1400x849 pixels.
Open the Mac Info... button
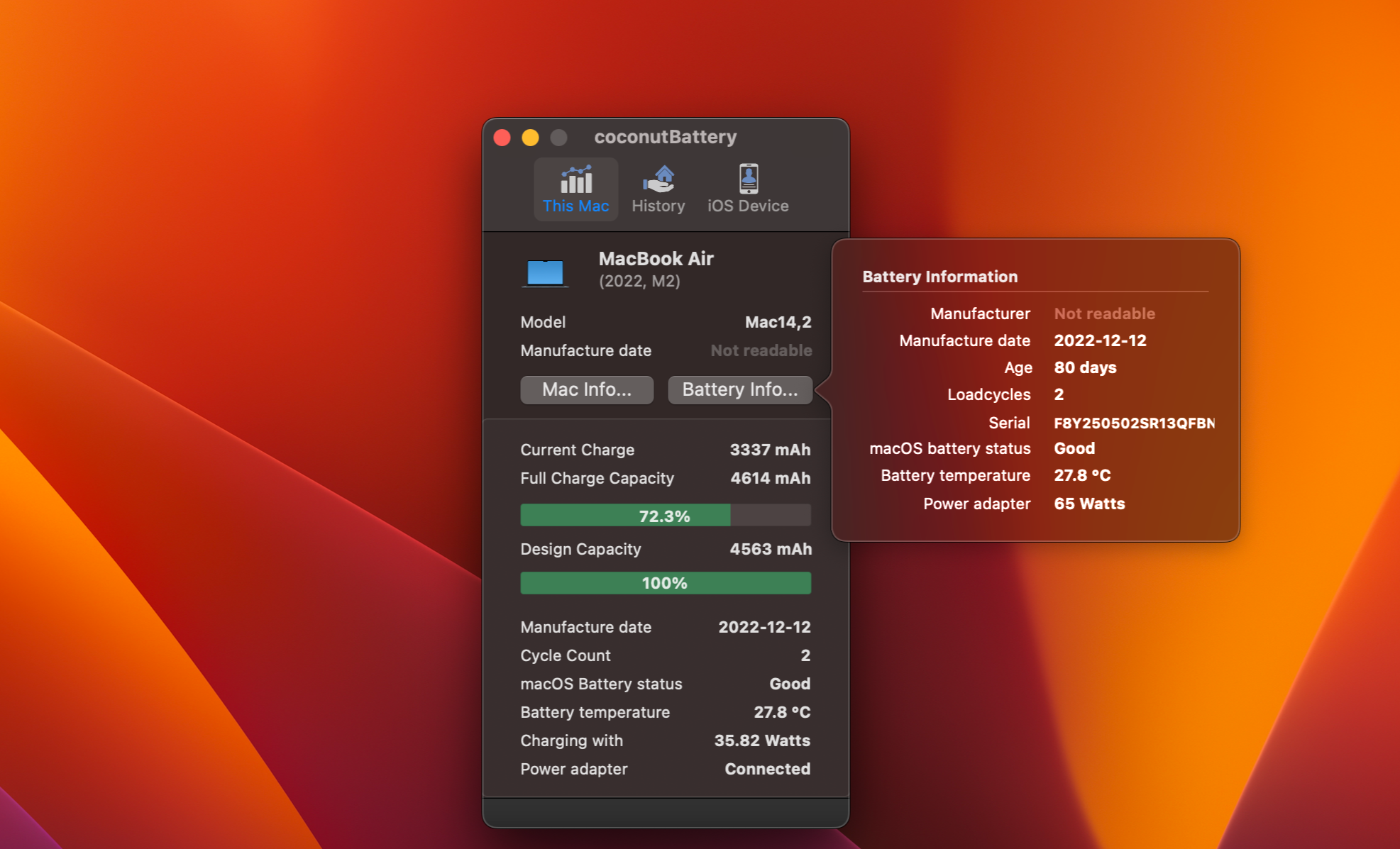(x=586, y=389)
